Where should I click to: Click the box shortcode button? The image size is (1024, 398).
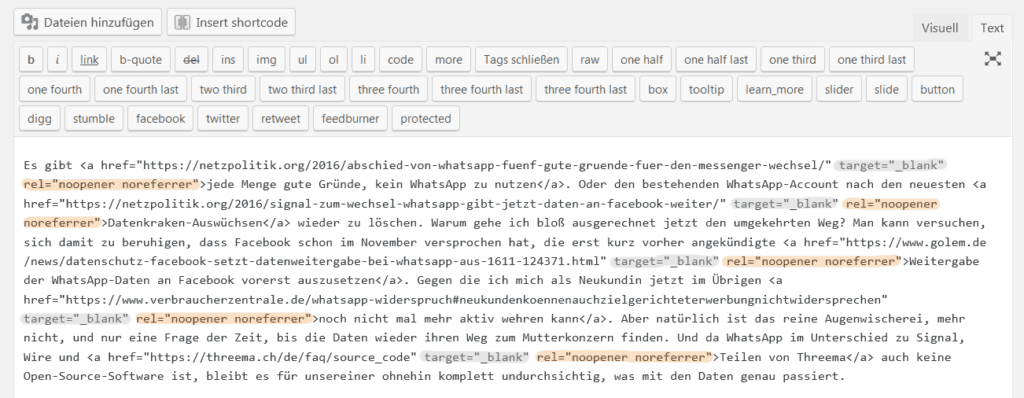click(x=658, y=90)
